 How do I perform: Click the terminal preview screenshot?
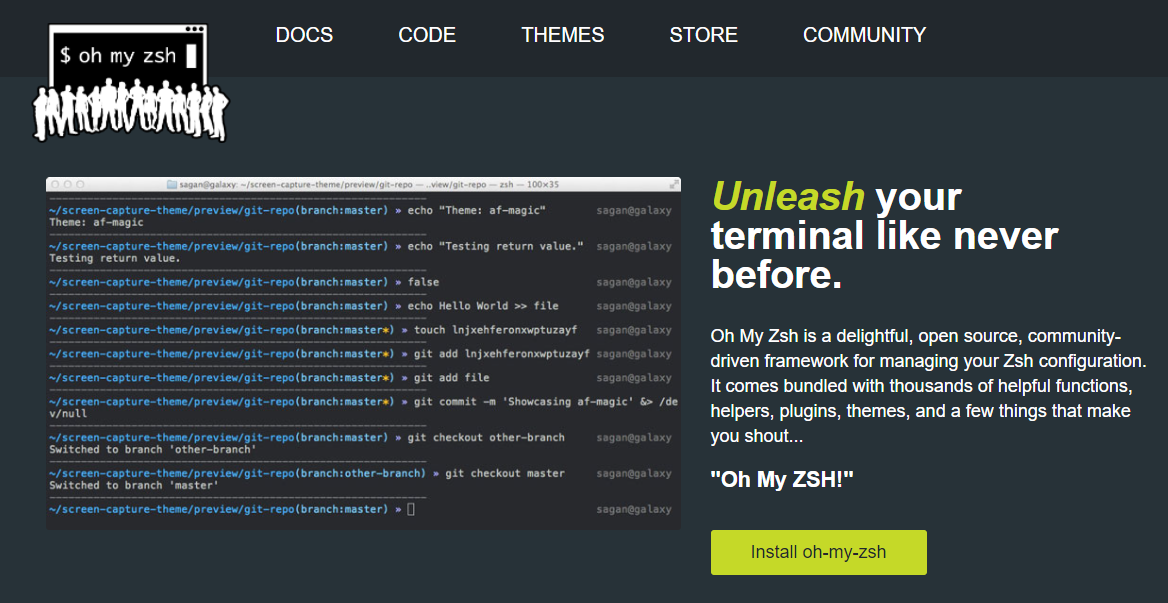click(364, 353)
